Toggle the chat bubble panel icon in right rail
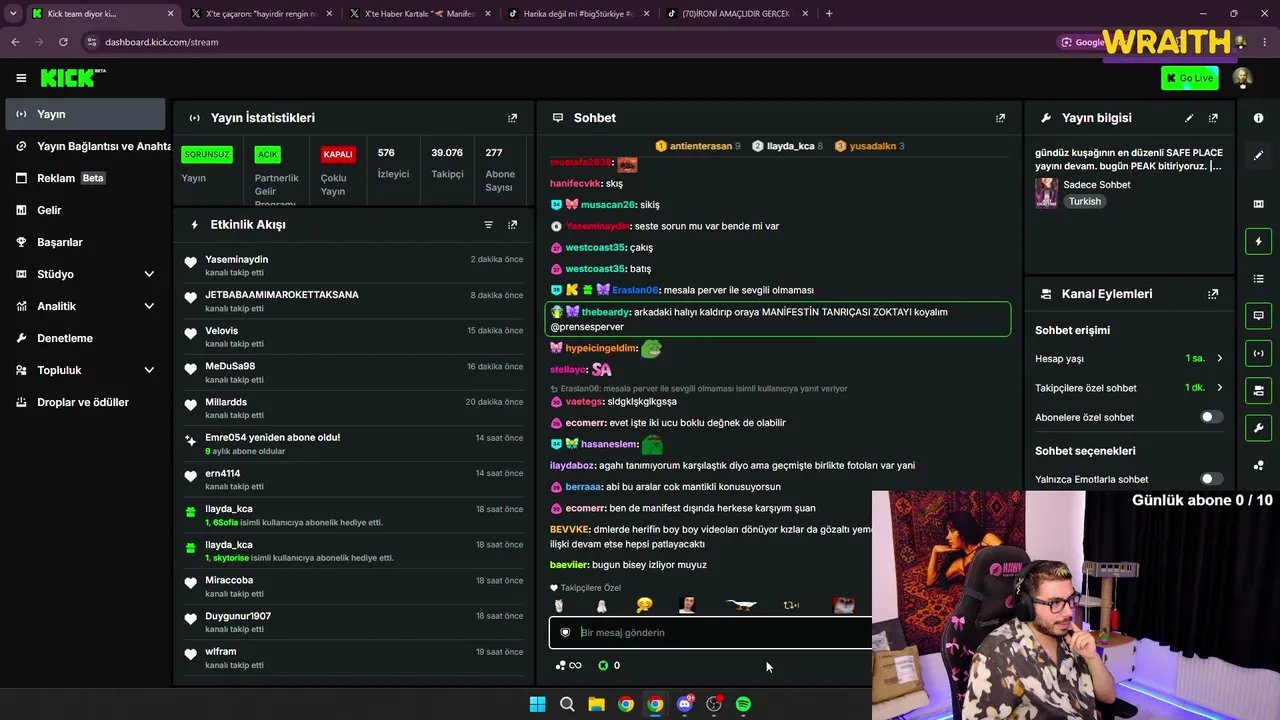Image resolution: width=1280 pixels, height=720 pixels. pyautogui.click(x=1258, y=316)
